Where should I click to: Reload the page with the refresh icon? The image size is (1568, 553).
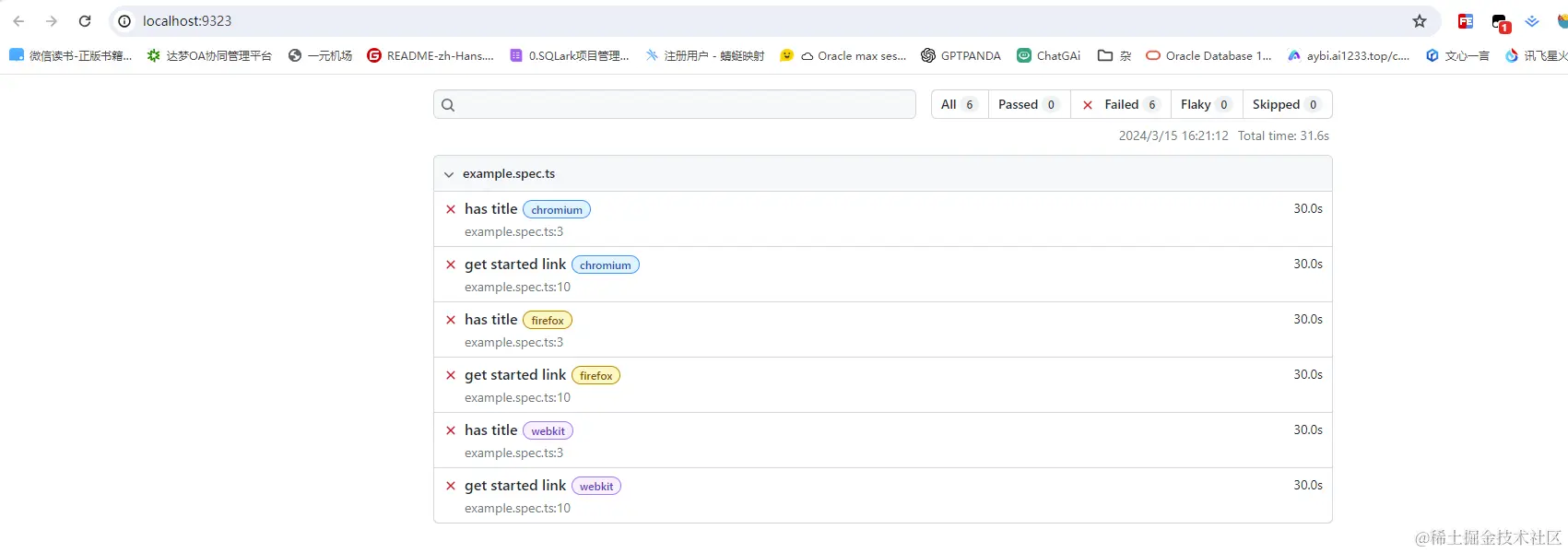(x=85, y=20)
